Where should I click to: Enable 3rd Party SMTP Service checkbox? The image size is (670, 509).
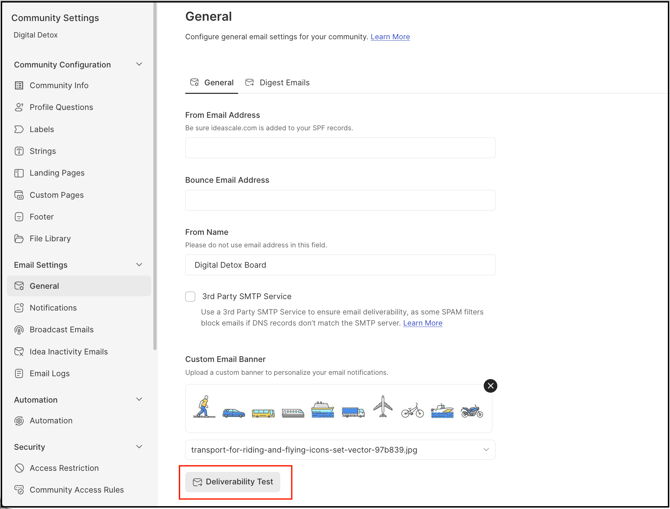click(190, 297)
